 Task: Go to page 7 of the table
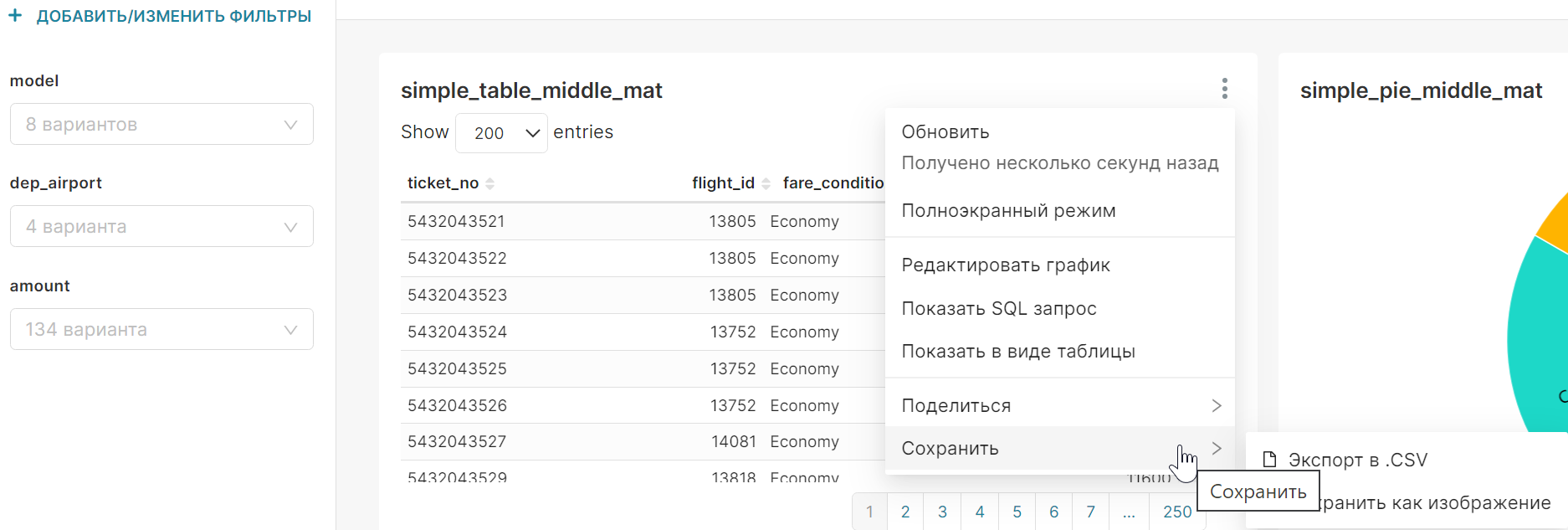coord(1090,512)
